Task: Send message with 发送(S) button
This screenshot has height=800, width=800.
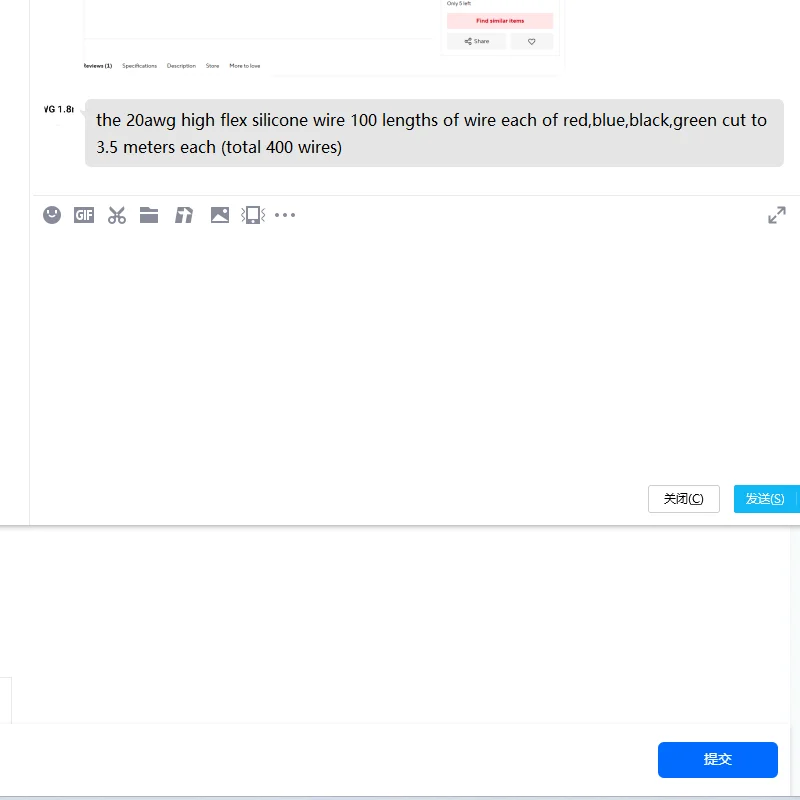Action: pyautogui.click(x=765, y=499)
